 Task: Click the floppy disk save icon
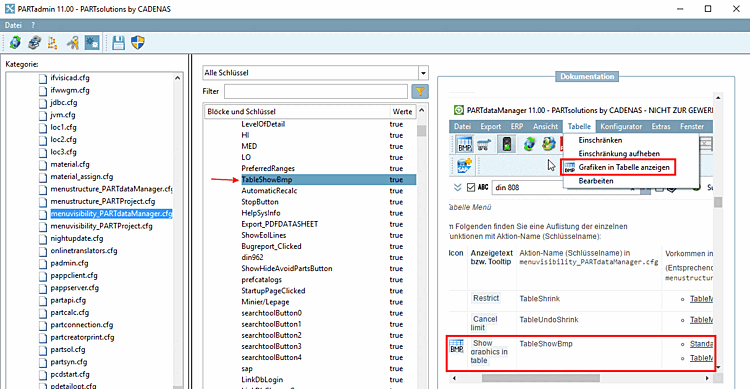(118, 43)
